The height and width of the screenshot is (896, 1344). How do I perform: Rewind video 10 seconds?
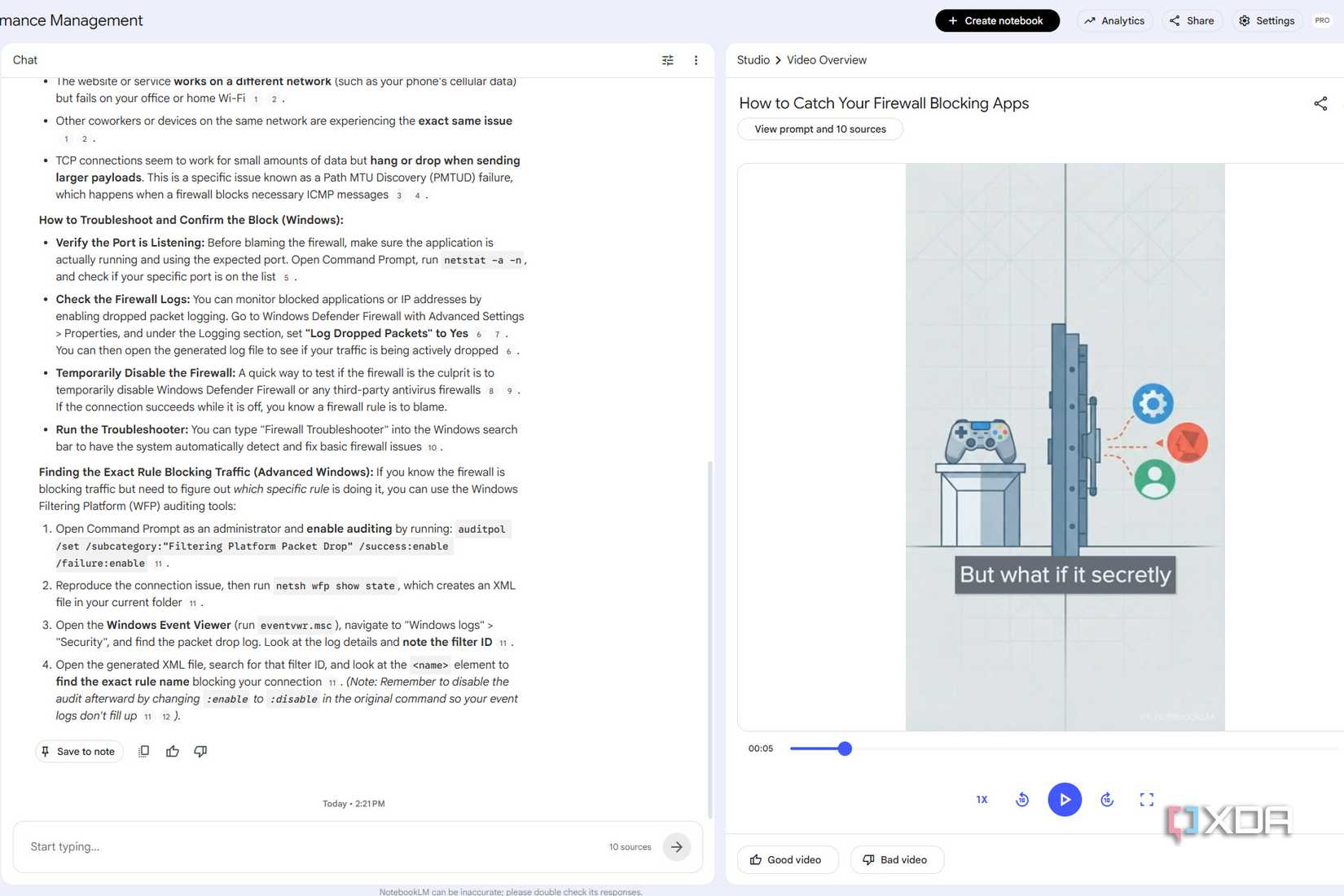1022,800
